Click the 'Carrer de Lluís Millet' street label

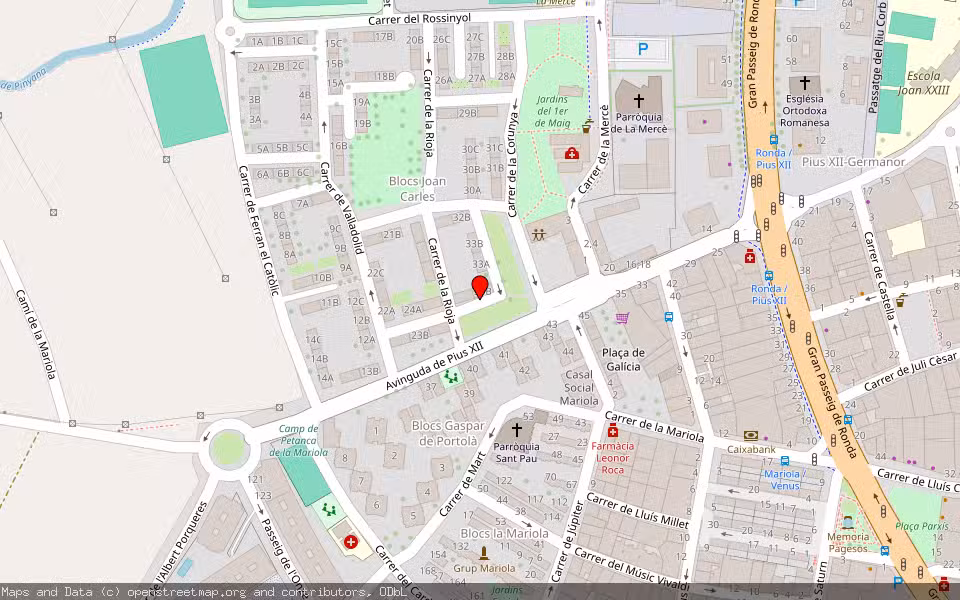638,511
